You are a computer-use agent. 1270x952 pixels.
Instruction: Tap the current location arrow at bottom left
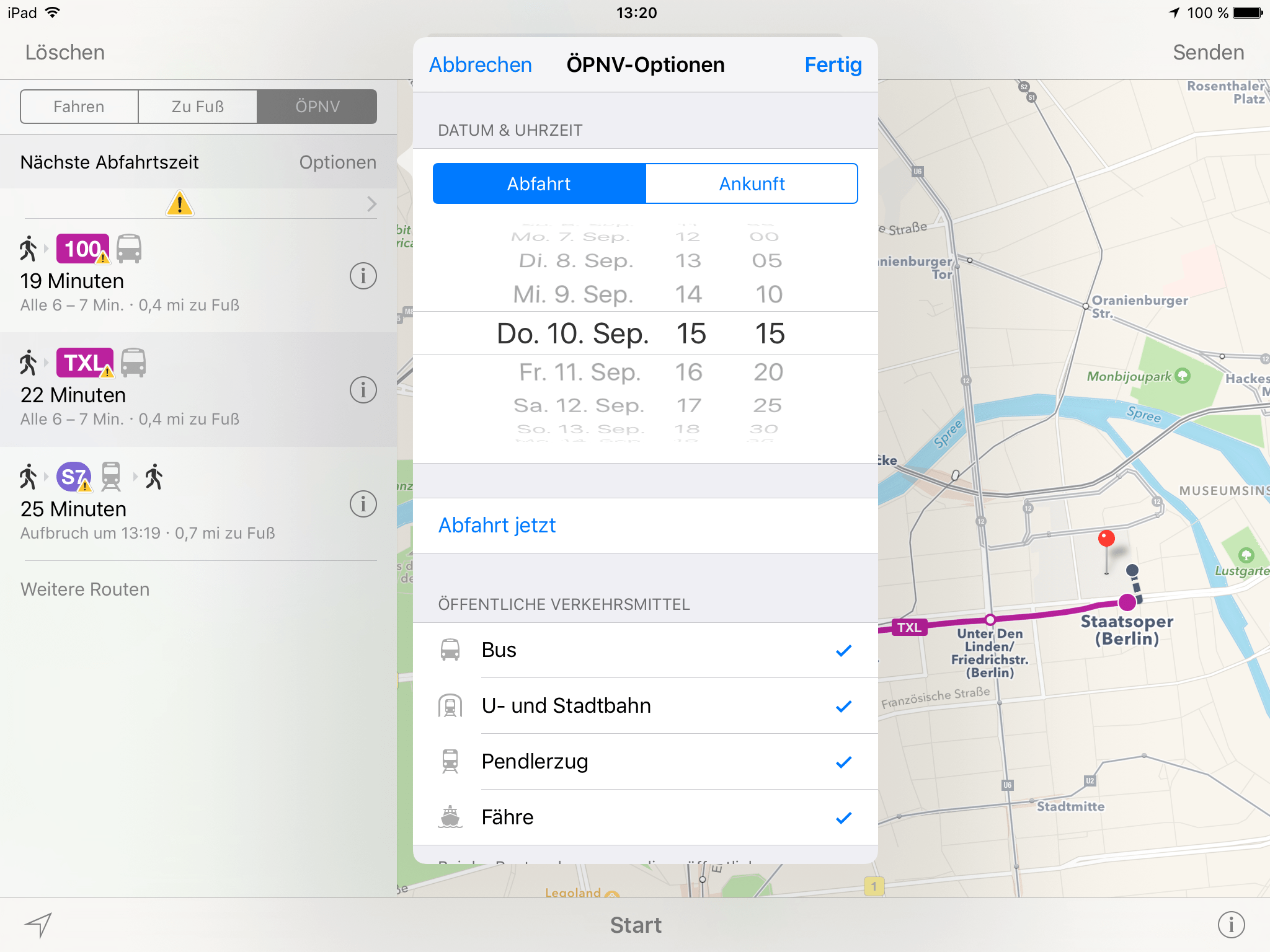pyautogui.click(x=40, y=925)
